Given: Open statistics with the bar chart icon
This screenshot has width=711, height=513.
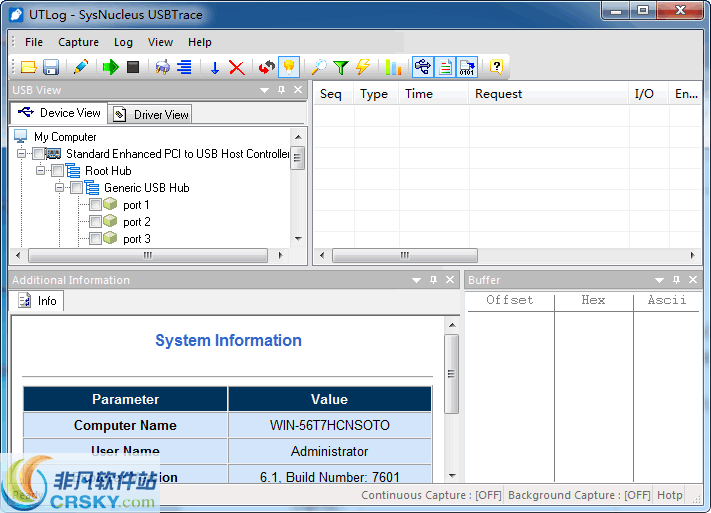Looking at the screenshot, I should tap(393, 67).
